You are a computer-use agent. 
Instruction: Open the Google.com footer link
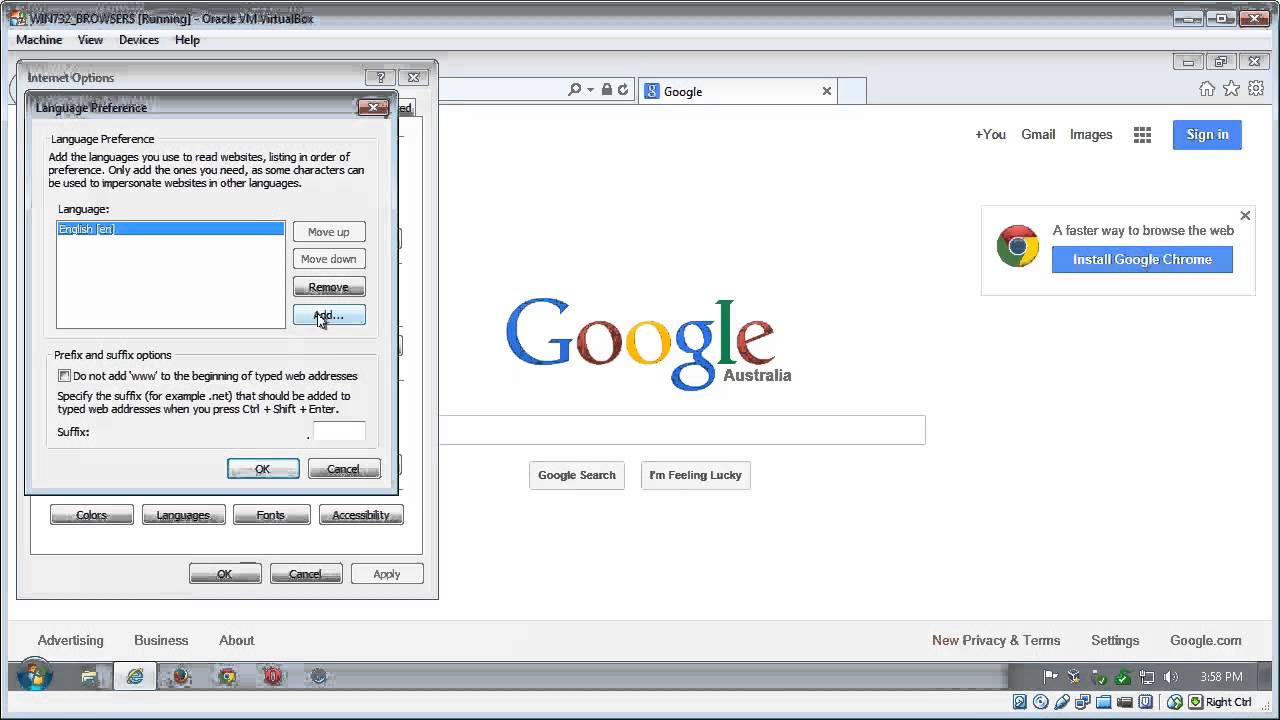(x=1206, y=640)
